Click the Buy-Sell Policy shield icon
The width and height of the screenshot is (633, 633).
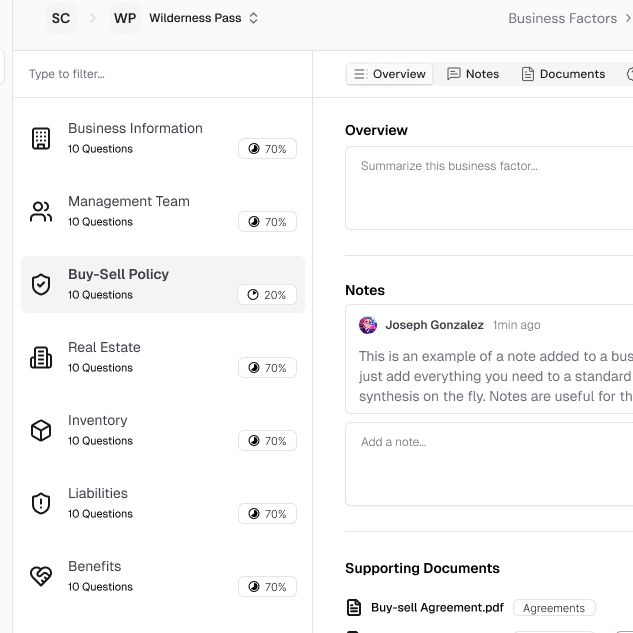(41, 285)
